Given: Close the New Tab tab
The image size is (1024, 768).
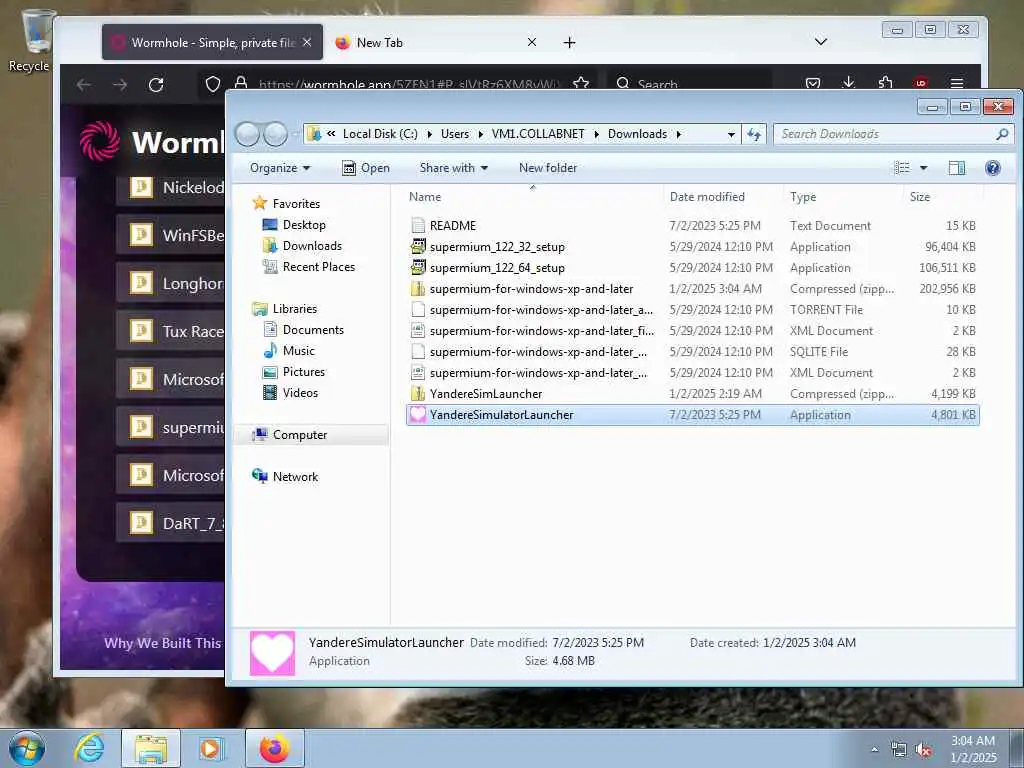Looking at the screenshot, I should [x=532, y=42].
